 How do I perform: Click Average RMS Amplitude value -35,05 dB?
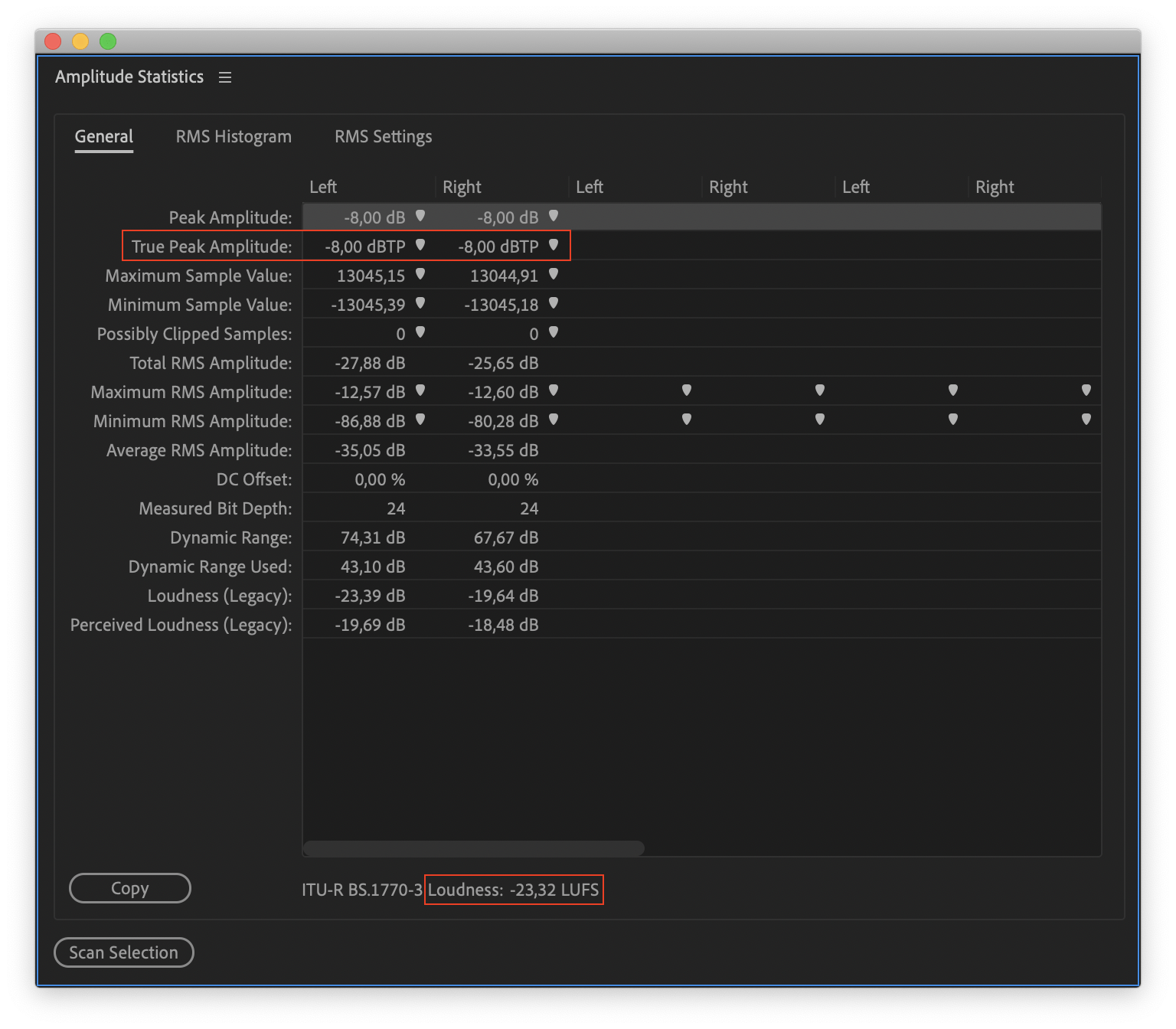[x=370, y=450]
